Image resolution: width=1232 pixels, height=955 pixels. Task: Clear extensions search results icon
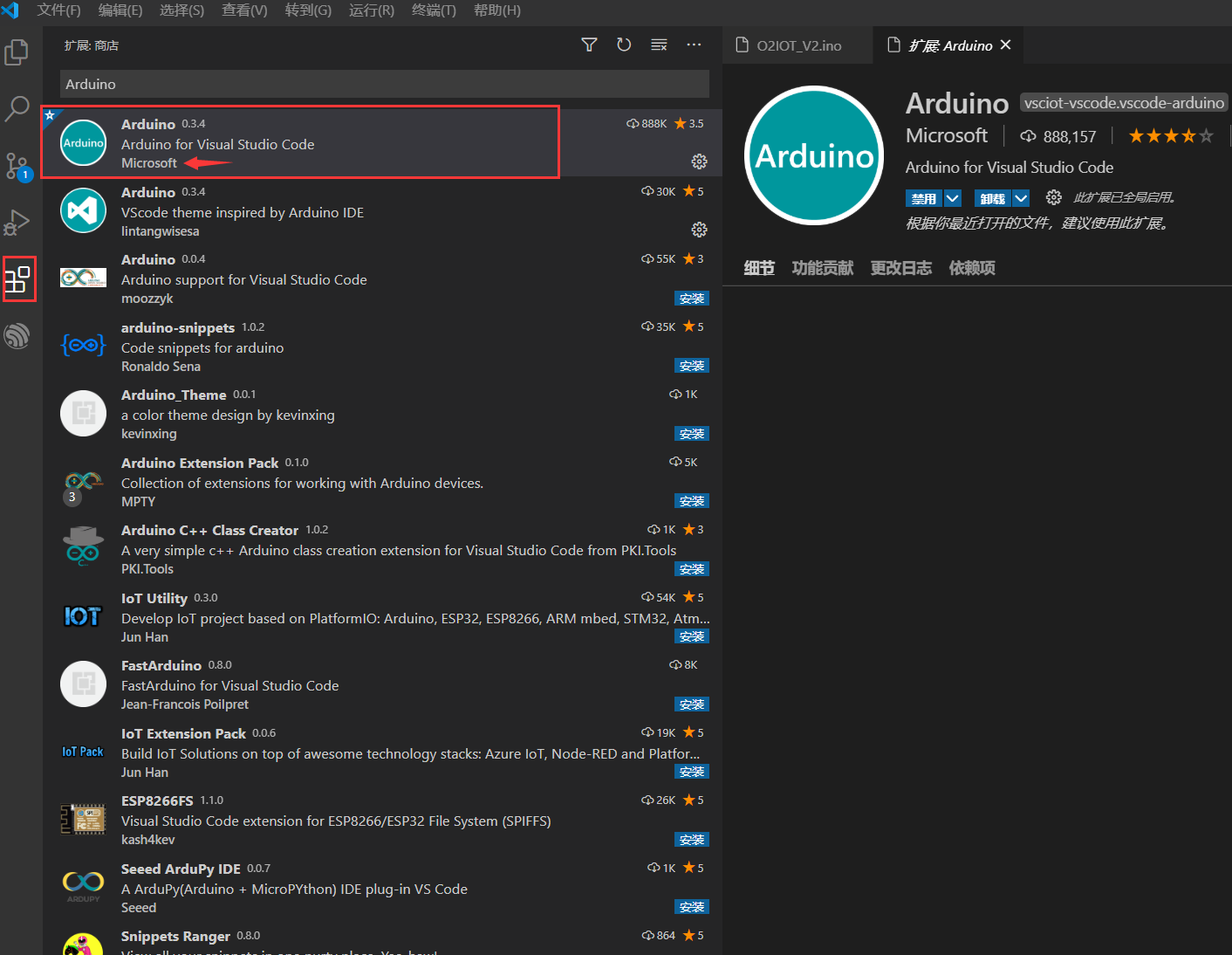pos(659,45)
